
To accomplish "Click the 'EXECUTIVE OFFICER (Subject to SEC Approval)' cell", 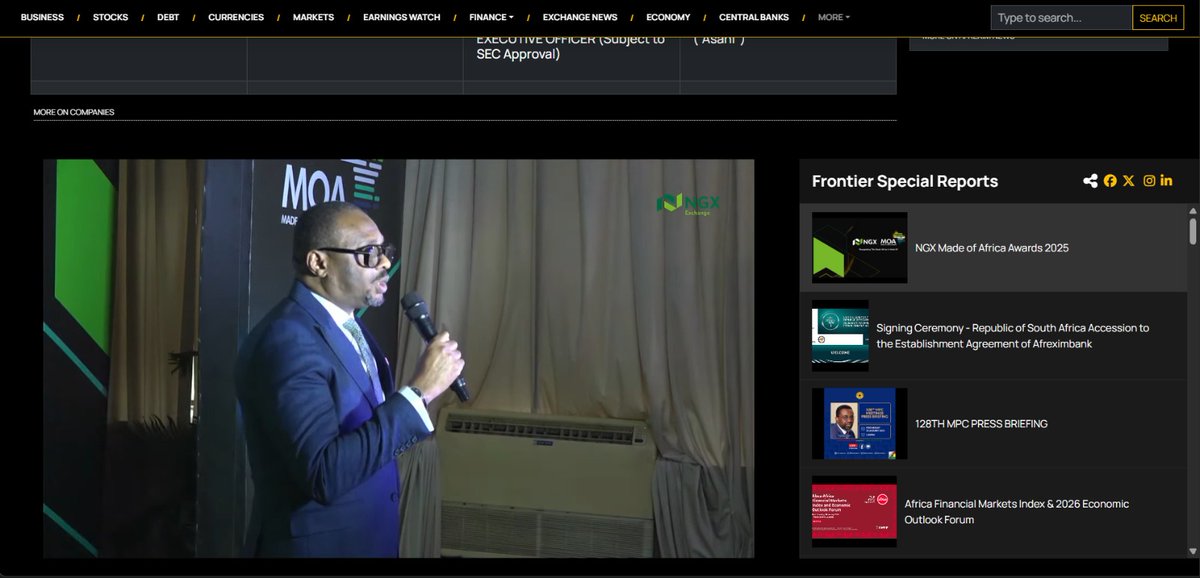I will coord(571,58).
